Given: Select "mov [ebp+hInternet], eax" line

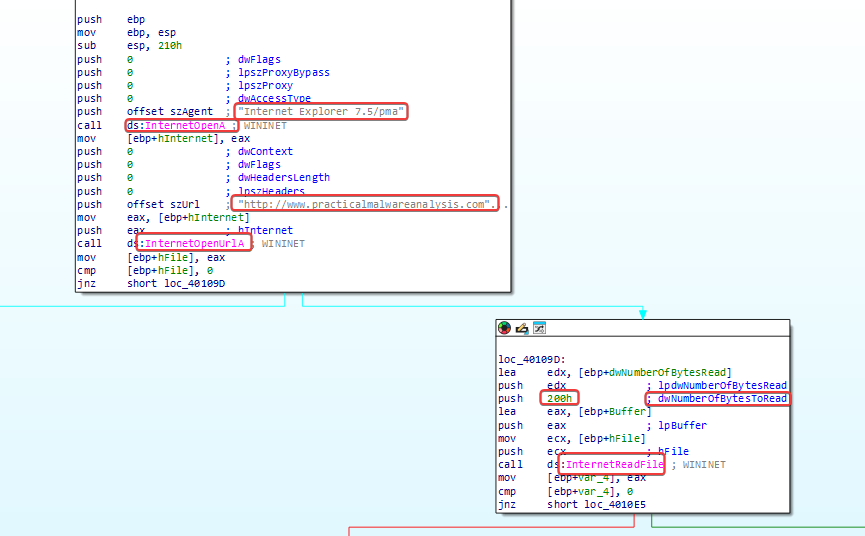Looking at the screenshot, I should coord(163,138).
